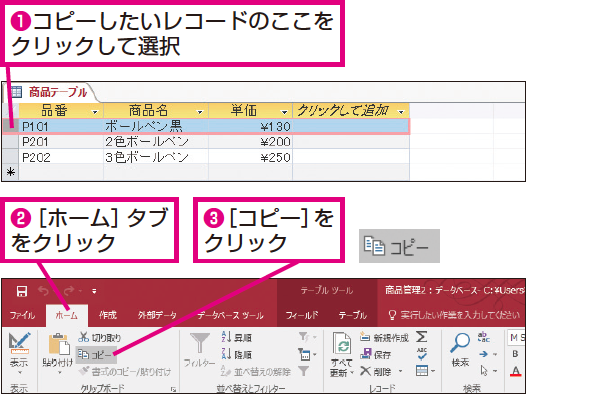Sort ascending with 昇順 icon

pyautogui.click(x=226, y=337)
